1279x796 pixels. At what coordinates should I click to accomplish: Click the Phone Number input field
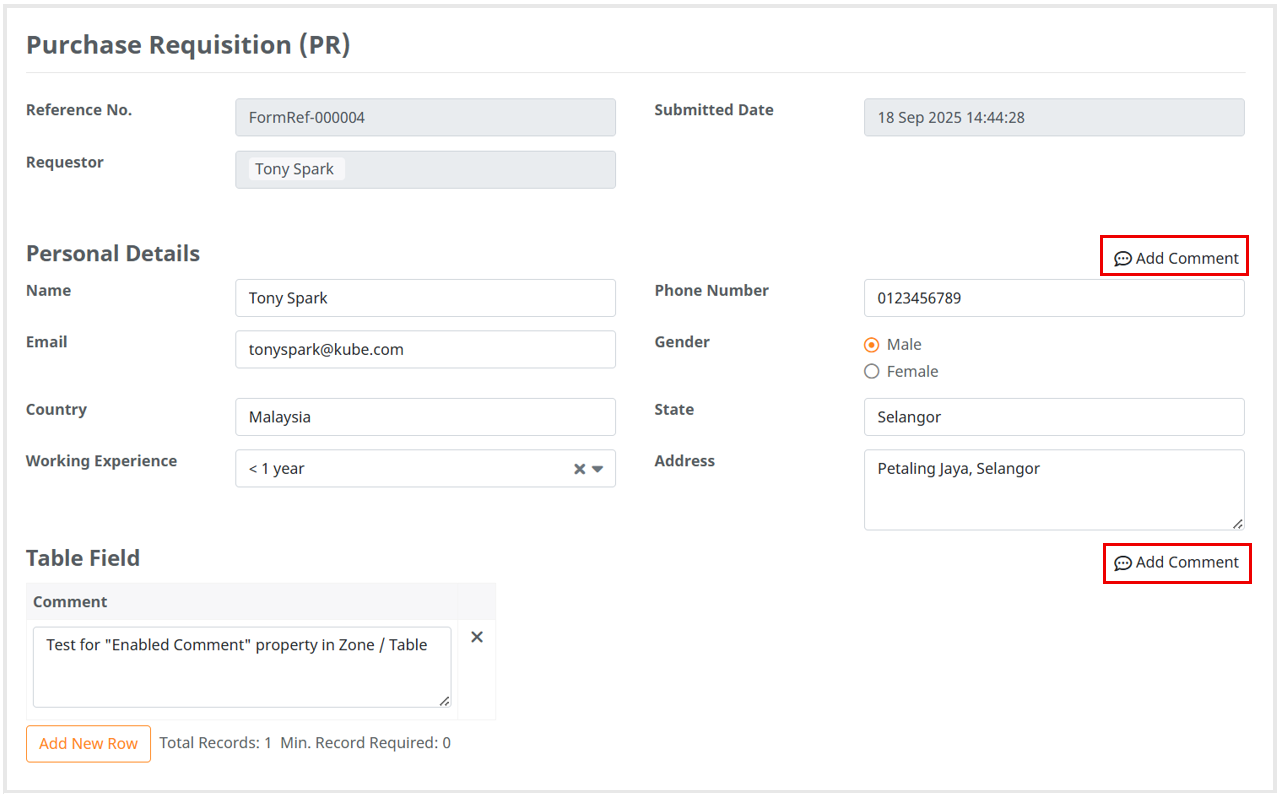(x=1054, y=298)
